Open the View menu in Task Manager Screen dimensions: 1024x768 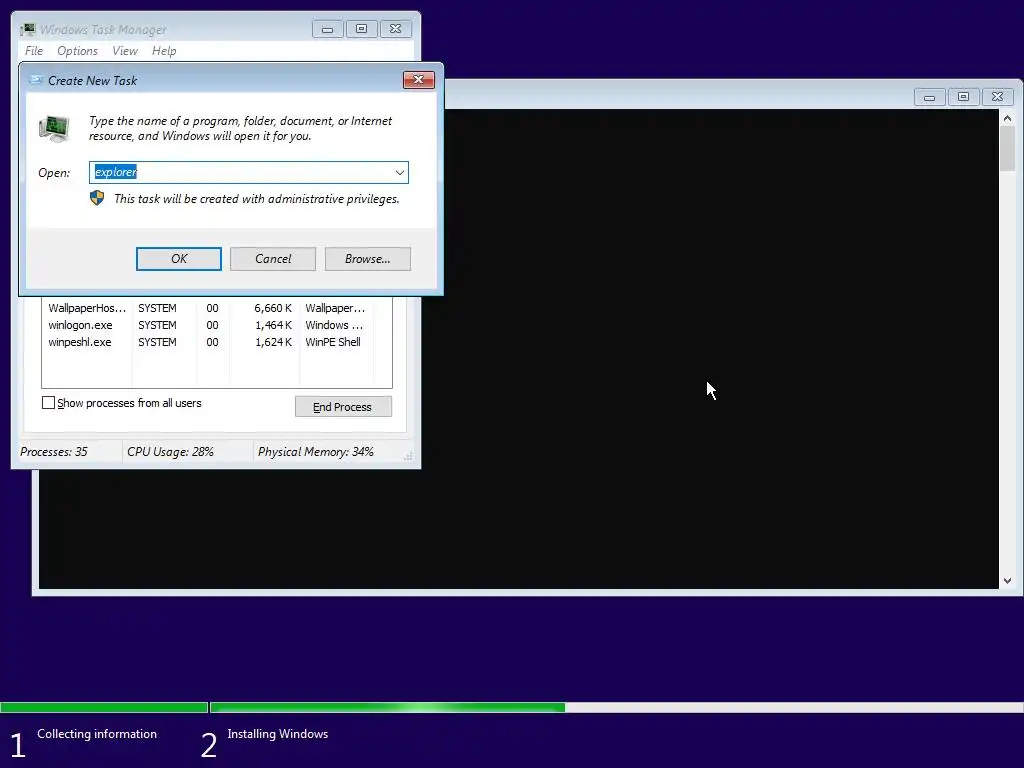coord(125,50)
